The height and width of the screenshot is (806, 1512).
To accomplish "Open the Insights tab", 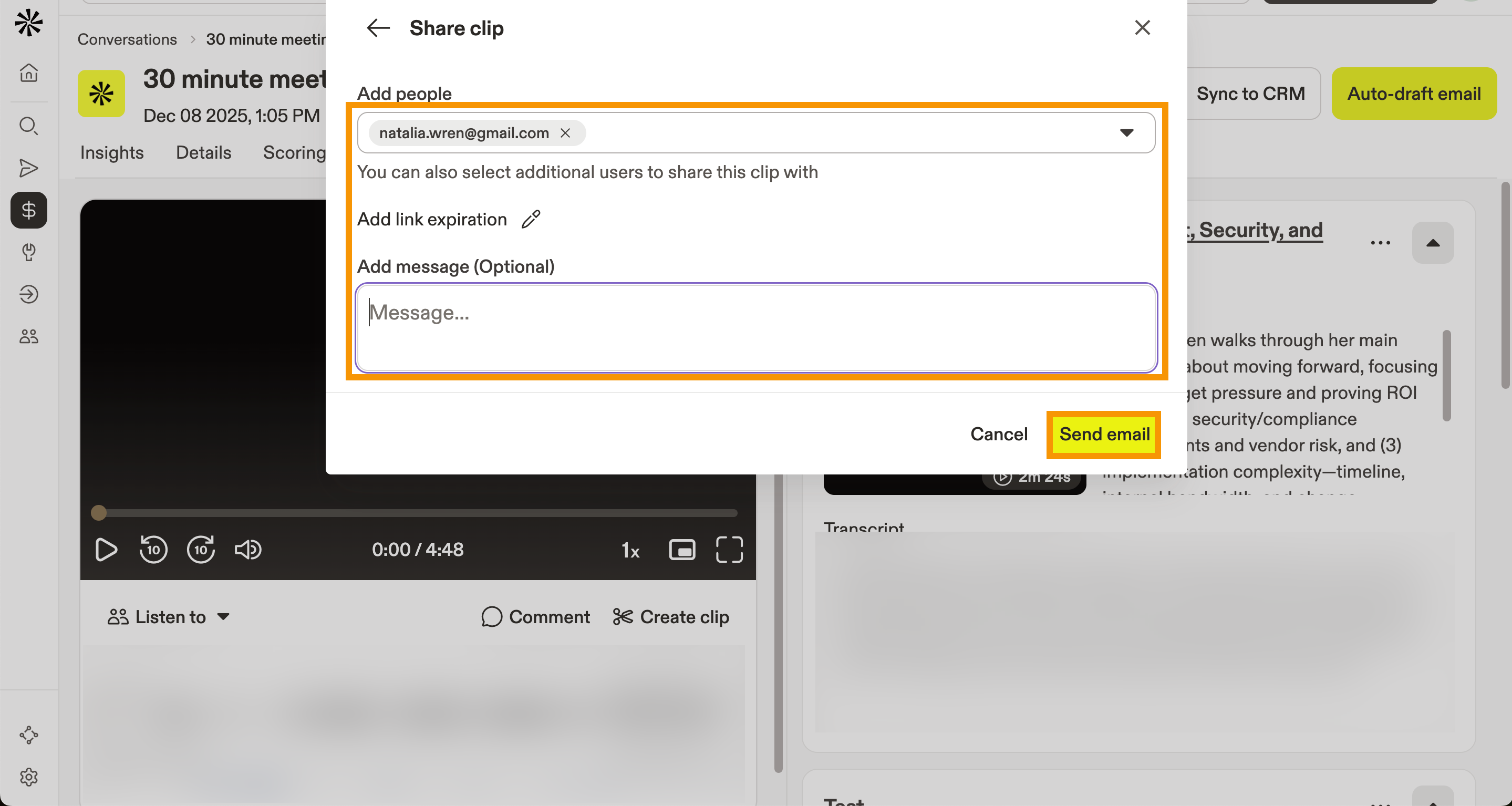I will pos(111,152).
